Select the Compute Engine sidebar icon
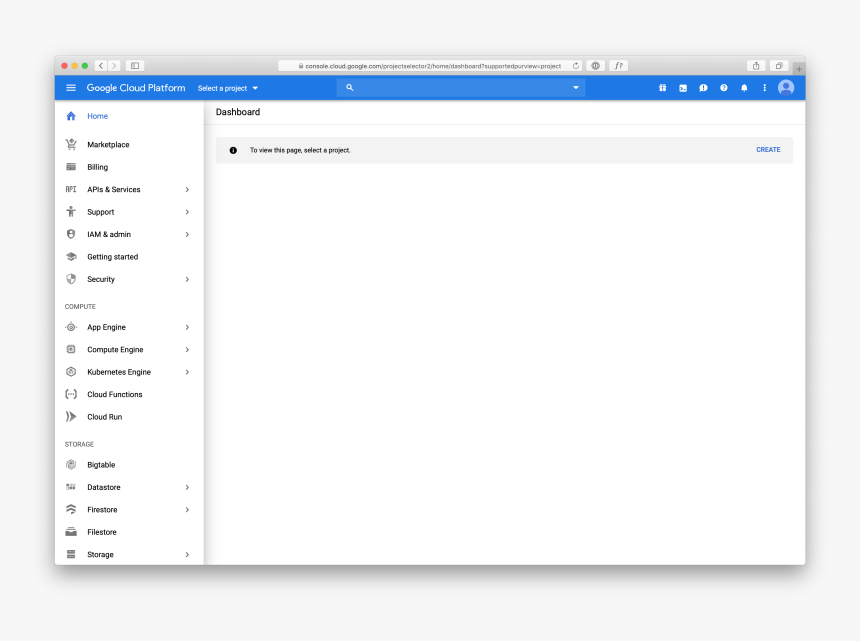Image resolution: width=860 pixels, height=641 pixels. tap(70, 349)
